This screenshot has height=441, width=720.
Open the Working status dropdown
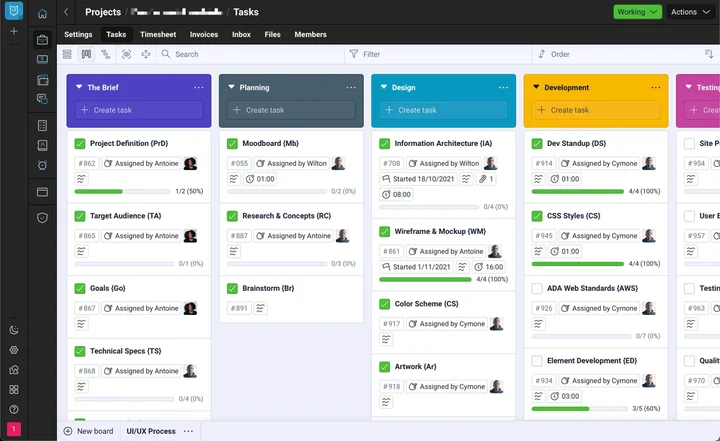click(637, 12)
